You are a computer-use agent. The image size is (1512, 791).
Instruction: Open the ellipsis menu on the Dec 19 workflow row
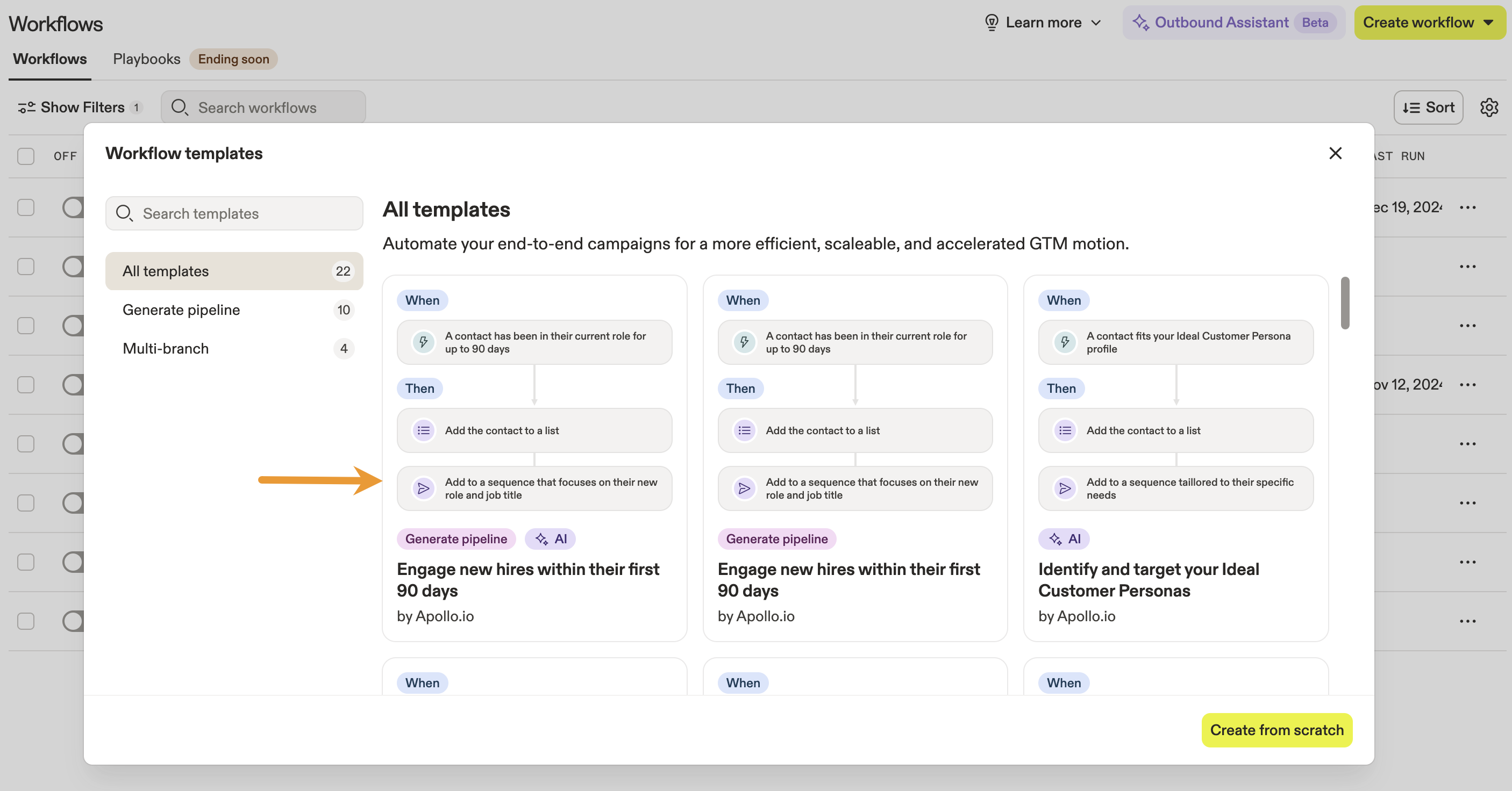tap(1468, 208)
